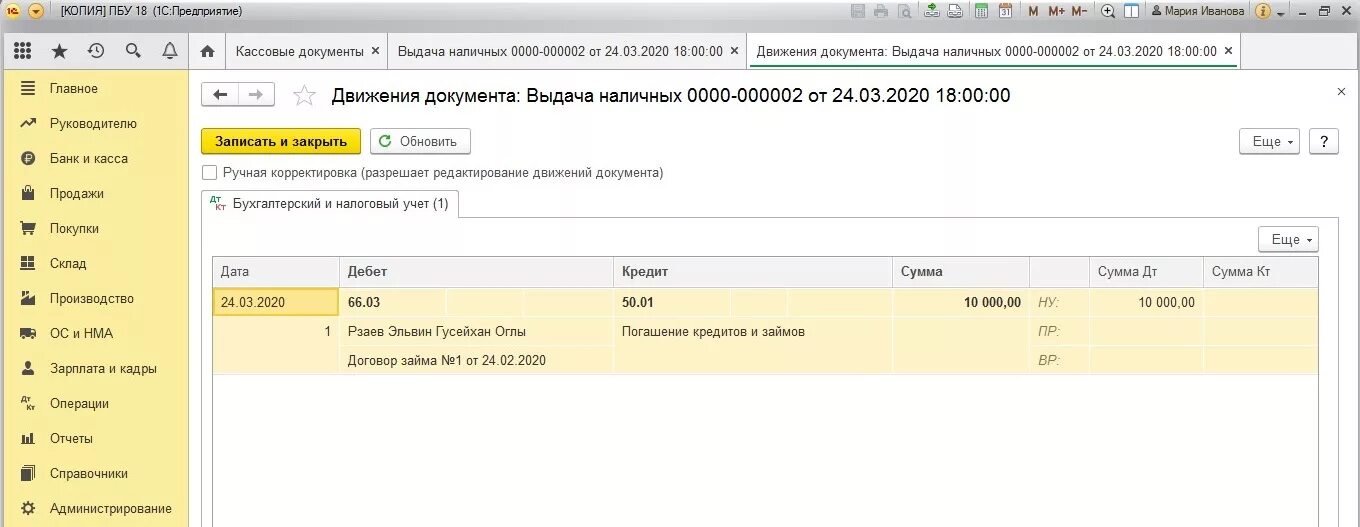Add document to favorites star outline

point(304,96)
